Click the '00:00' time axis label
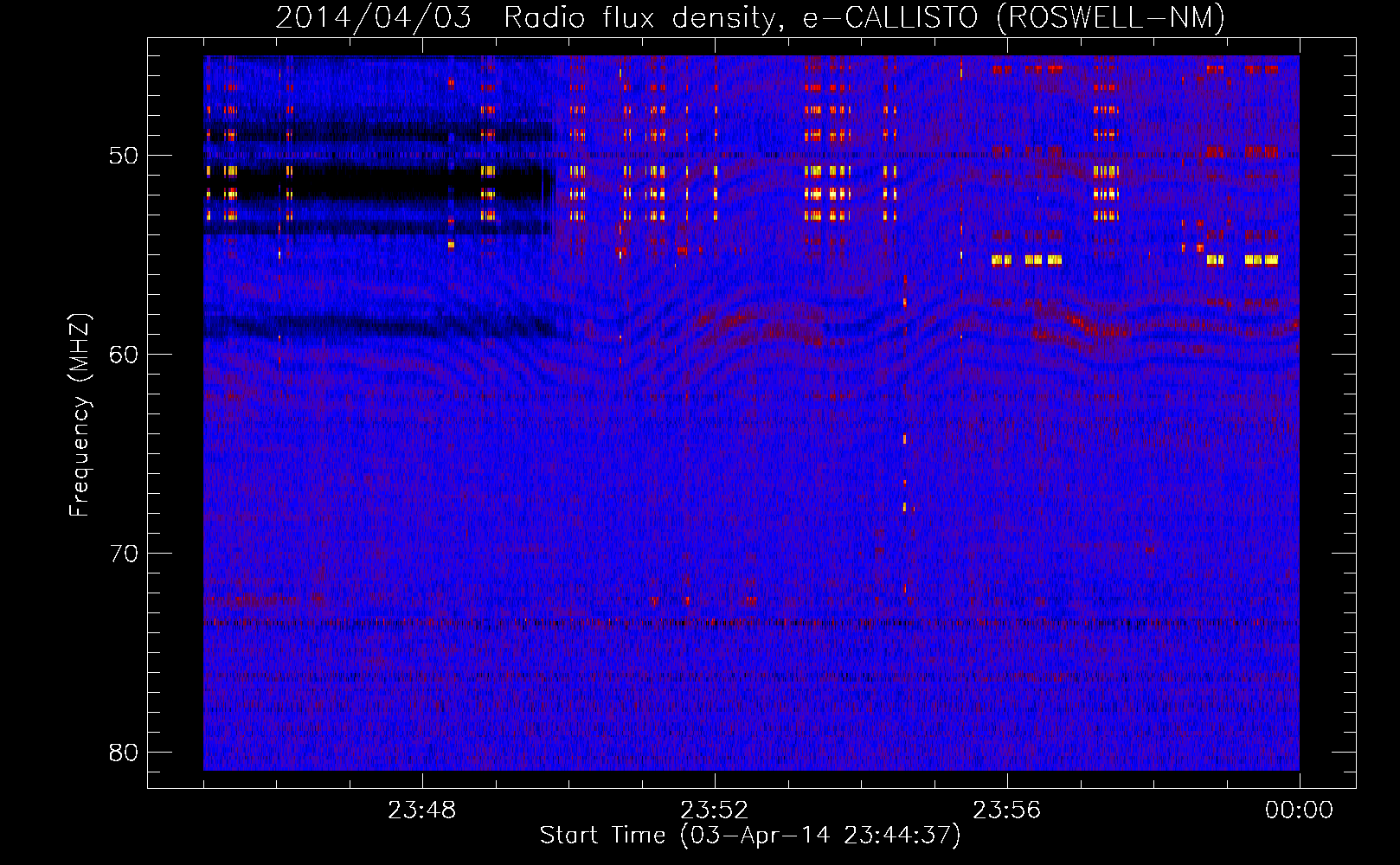The width and height of the screenshot is (1400, 865). click(1299, 811)
